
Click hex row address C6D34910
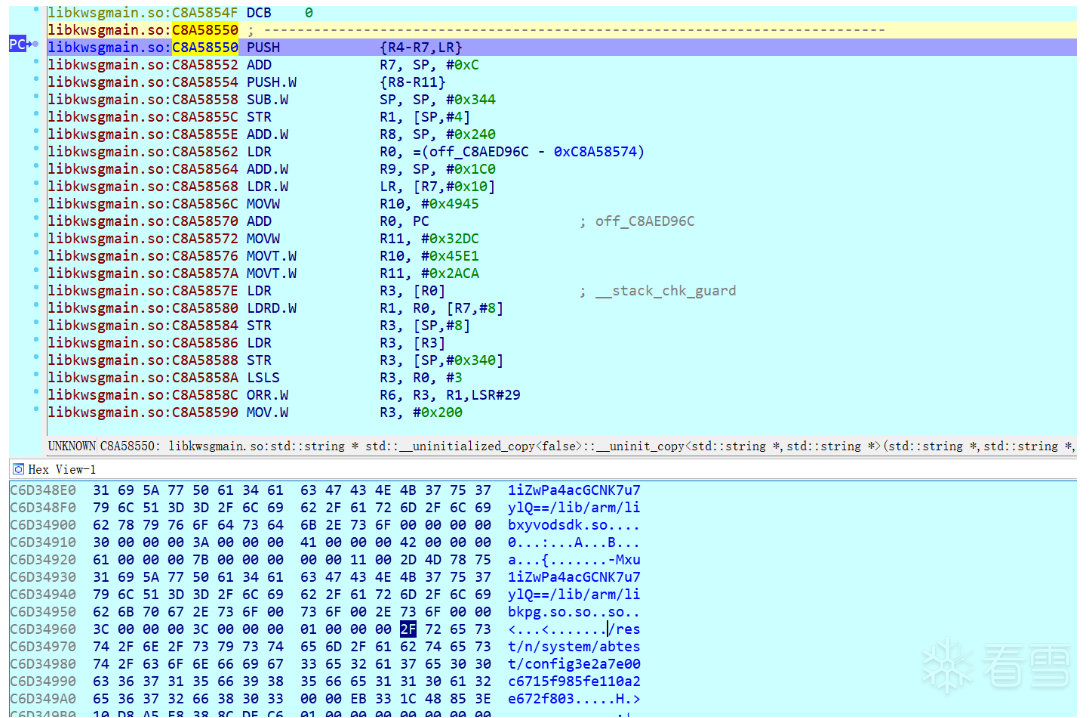tap(42, 543)
